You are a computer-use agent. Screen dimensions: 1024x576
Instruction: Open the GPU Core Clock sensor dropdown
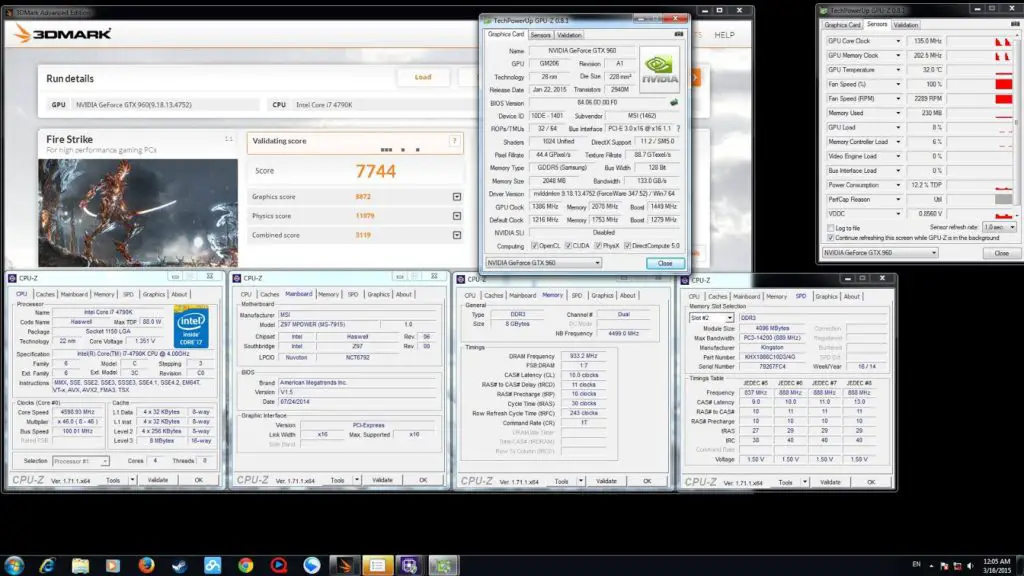pyautogui.click(x=898, y=41)
